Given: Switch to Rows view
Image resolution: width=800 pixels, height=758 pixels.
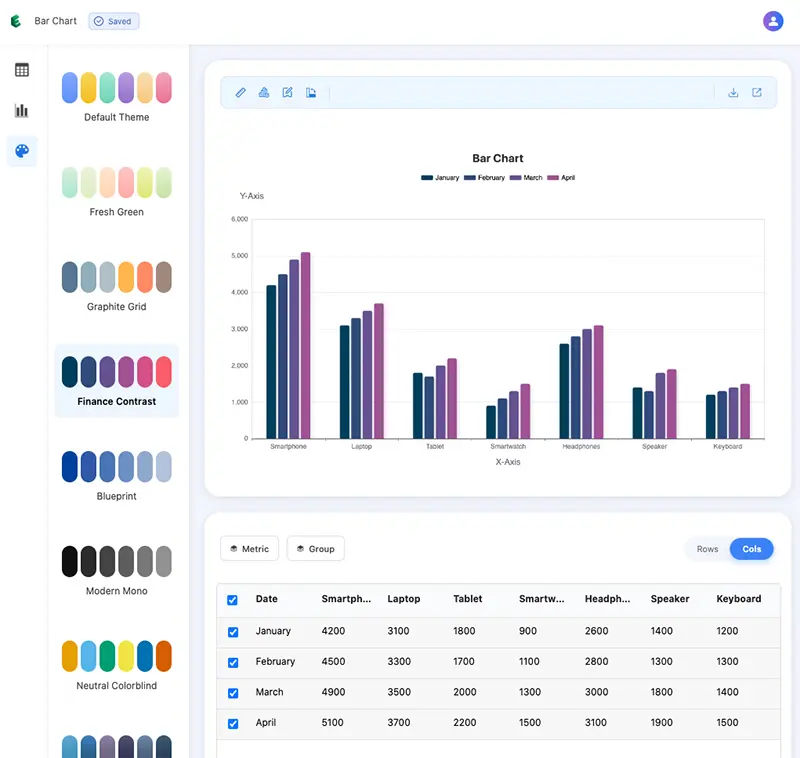Looking at the screenshot, I should [x=707, y=549].
